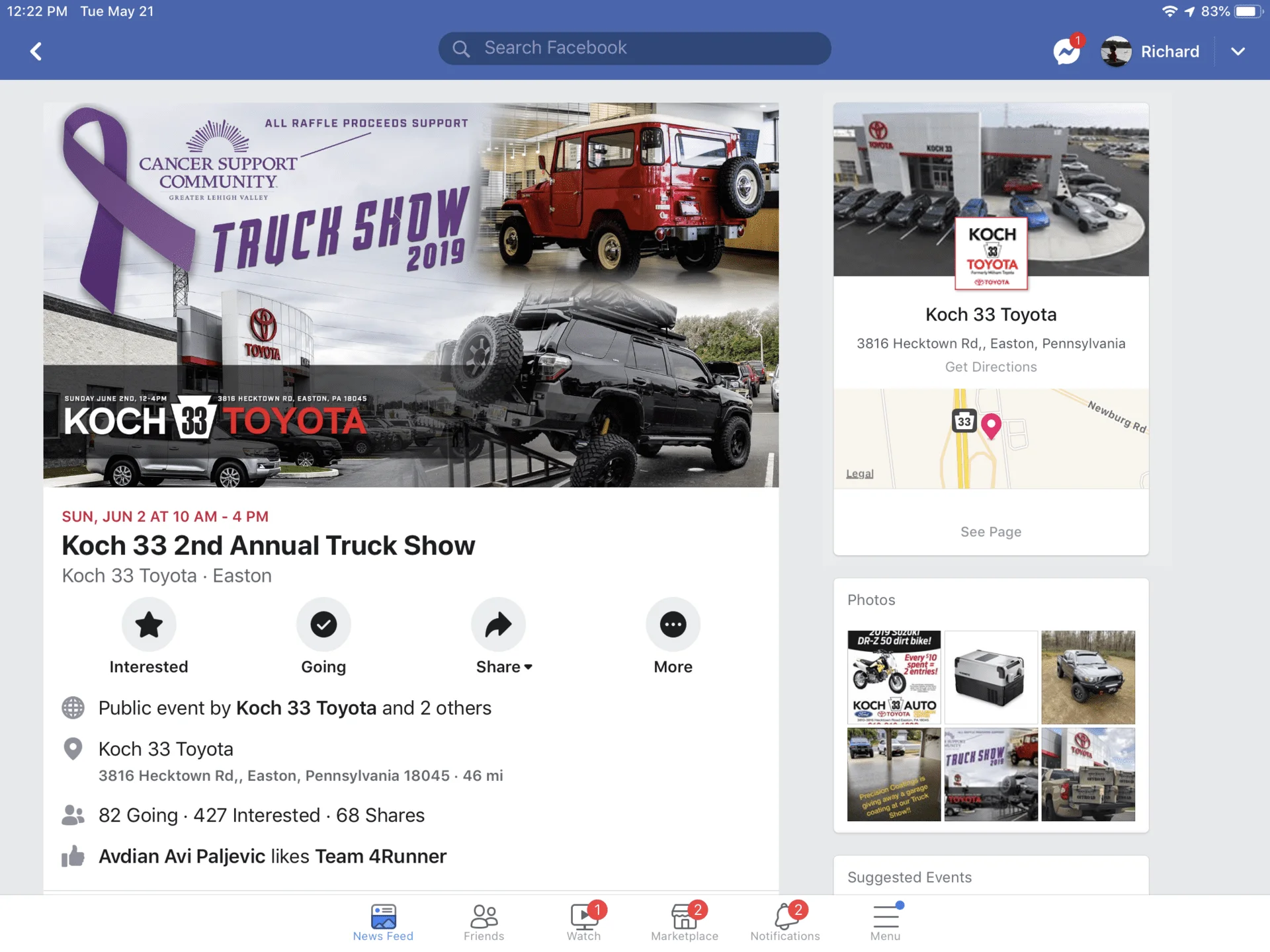
Task: Expand the account dropdown chevron
Action: (1238, 52)
